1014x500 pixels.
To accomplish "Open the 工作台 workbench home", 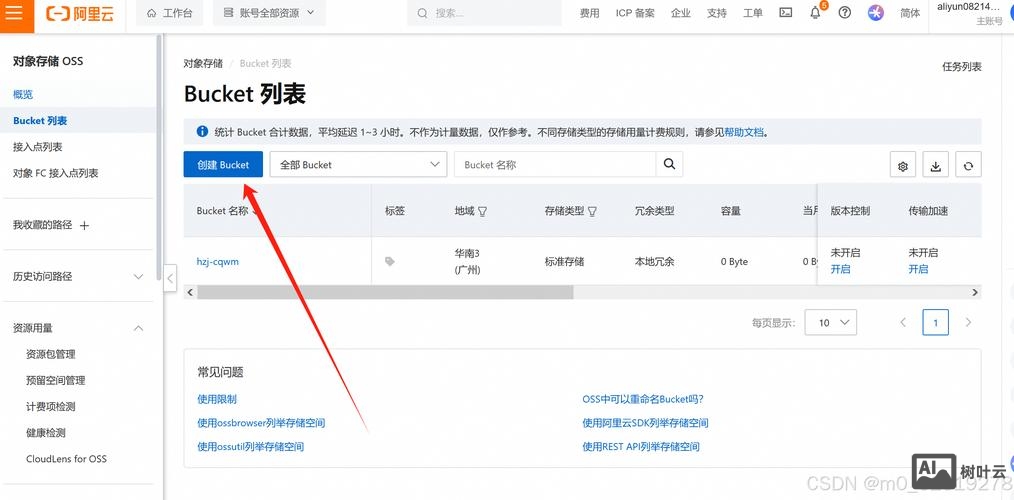I will click(169, 13).
